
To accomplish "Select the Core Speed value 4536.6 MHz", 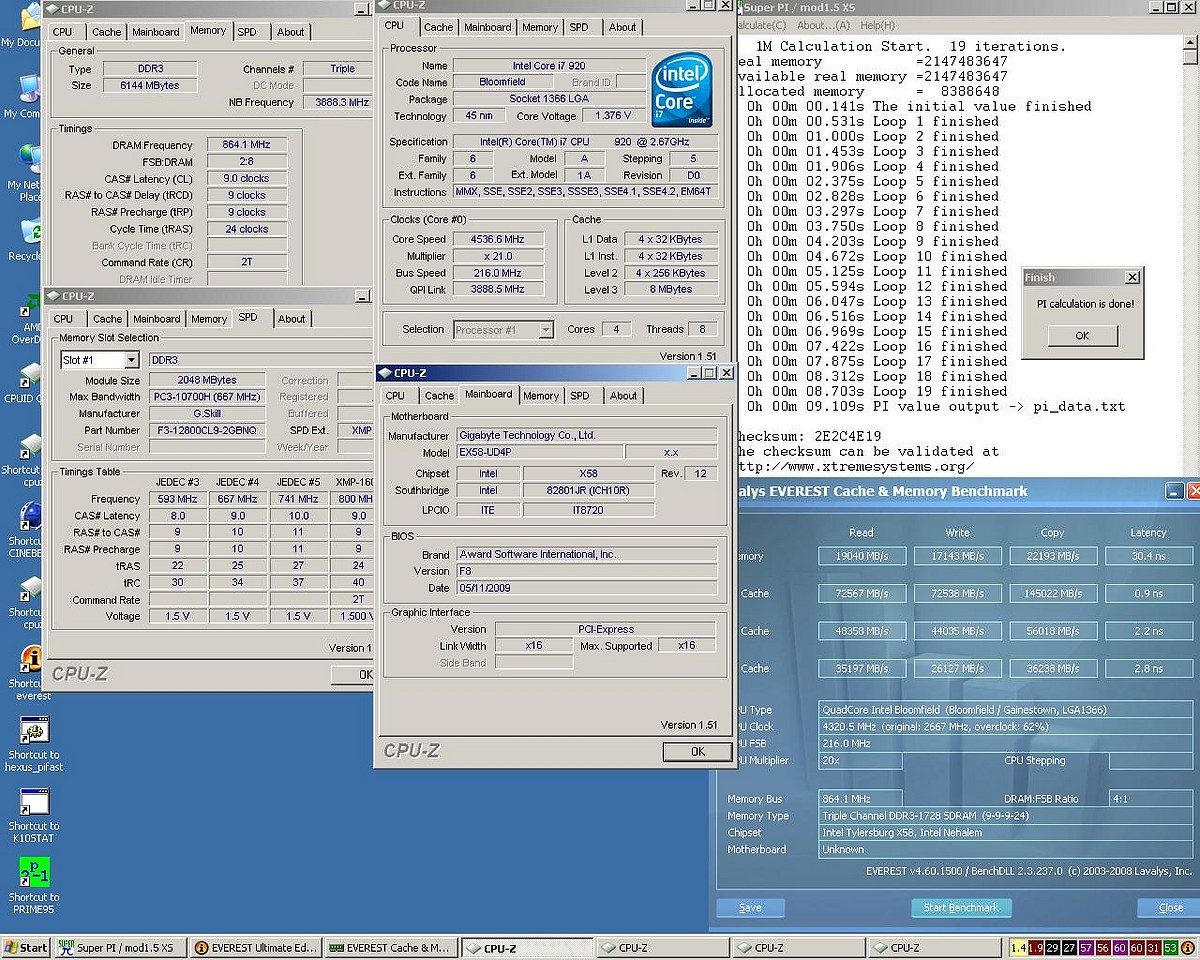I will click(500, 239).
